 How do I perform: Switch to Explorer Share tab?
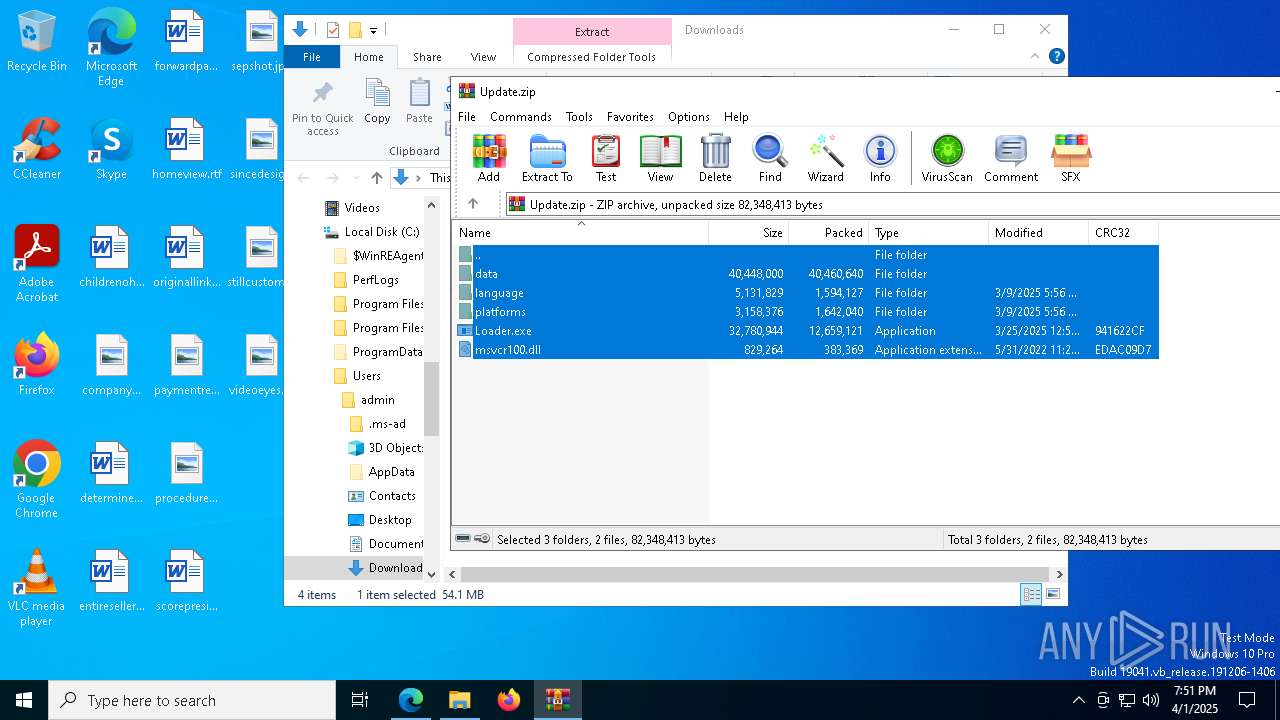coord(427,57)
